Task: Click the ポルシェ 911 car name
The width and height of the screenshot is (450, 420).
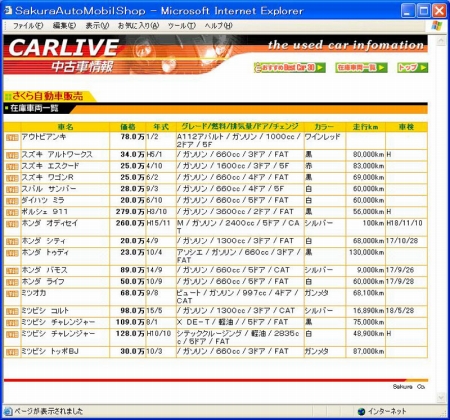Action: click(44, 212)
